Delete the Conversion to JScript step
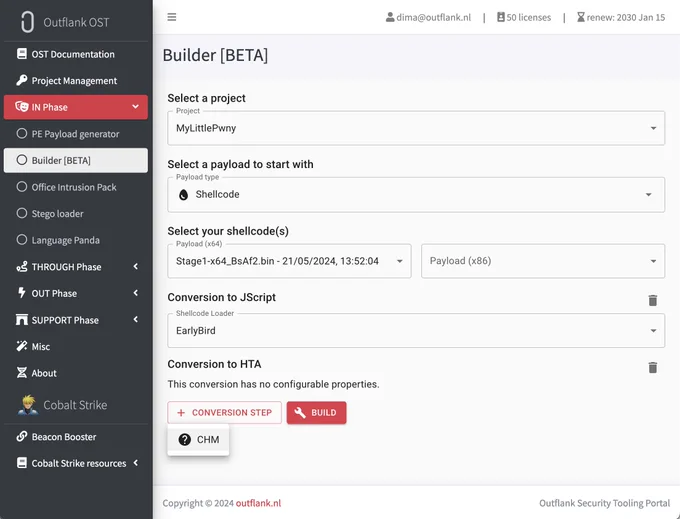The image size is (680, 519). click(653, 300)
